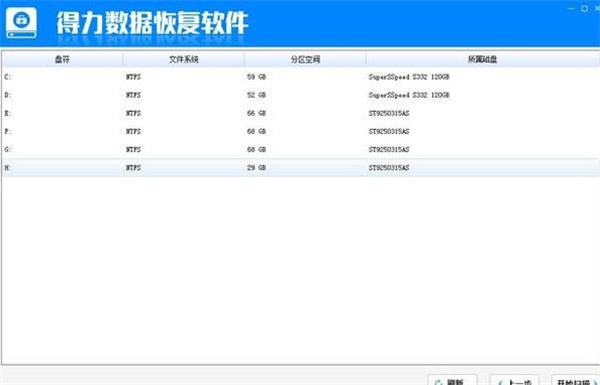The height and width of the screenshot is (385, 600).
Task: Sort by the 分区空间 column header
Action: 305,59
